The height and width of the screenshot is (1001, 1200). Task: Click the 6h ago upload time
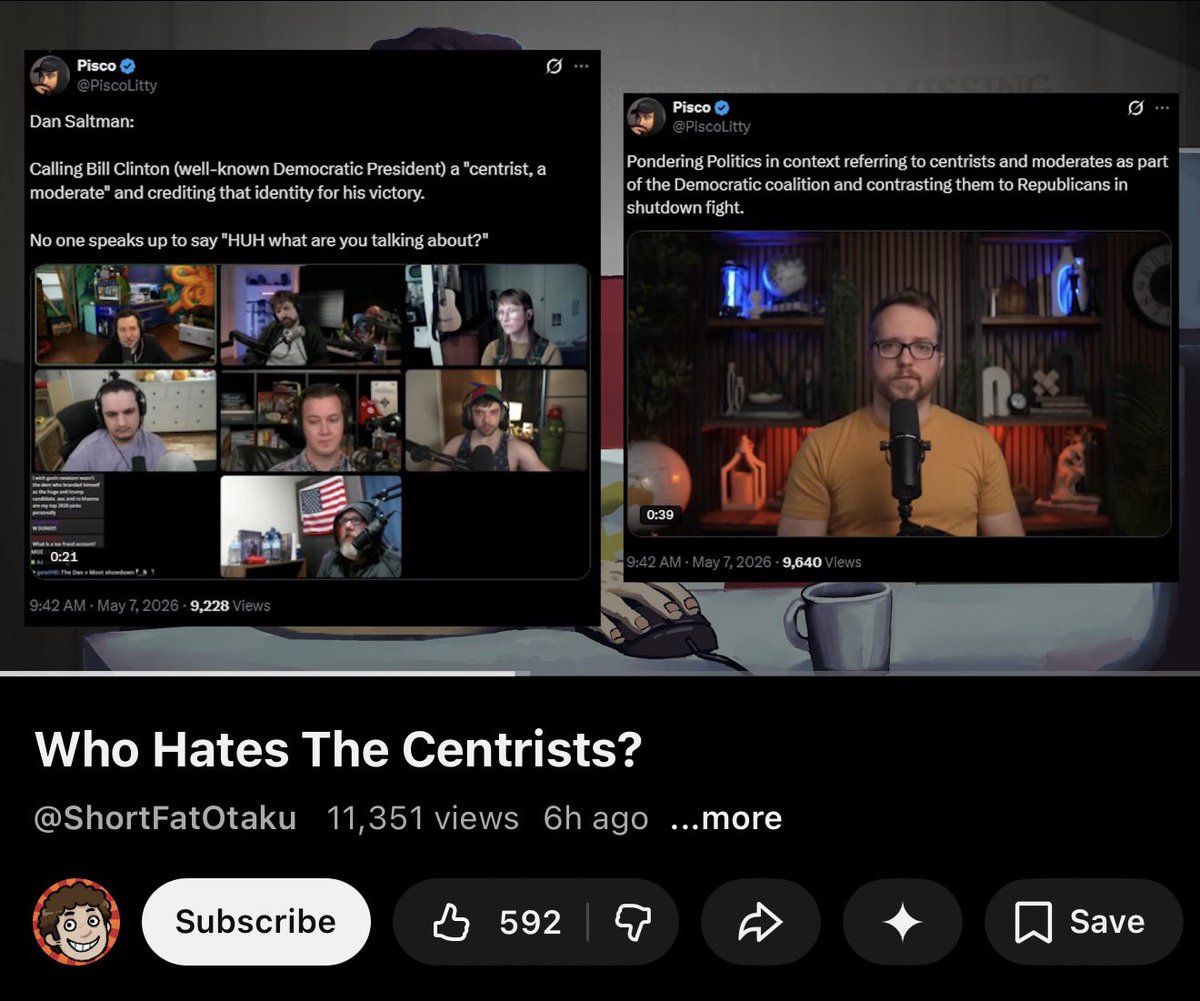pyautogui.click(x=595, y=818)
